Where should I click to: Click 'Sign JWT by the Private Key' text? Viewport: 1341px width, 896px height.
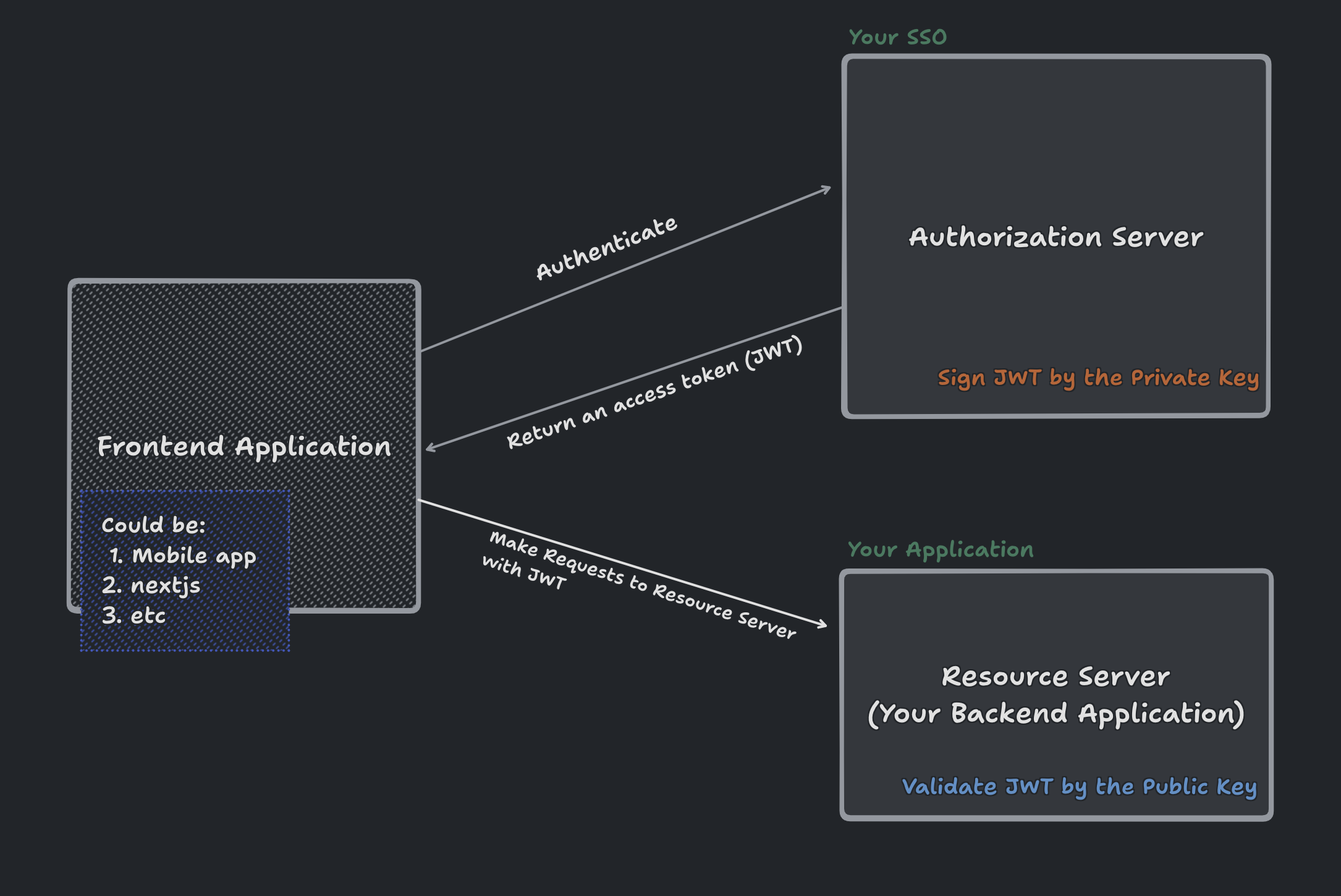coord(1098,378)
